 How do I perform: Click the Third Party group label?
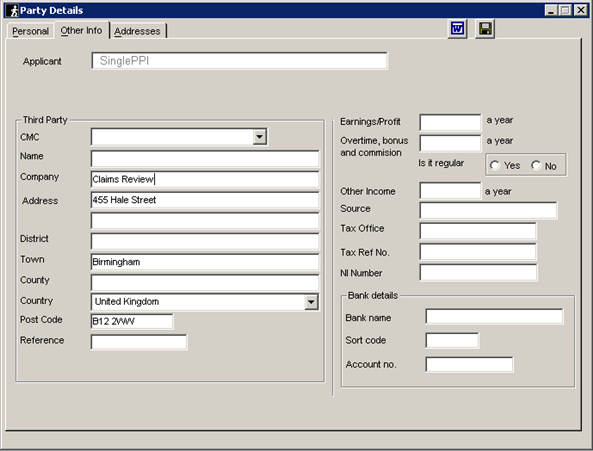coord(45,120)
